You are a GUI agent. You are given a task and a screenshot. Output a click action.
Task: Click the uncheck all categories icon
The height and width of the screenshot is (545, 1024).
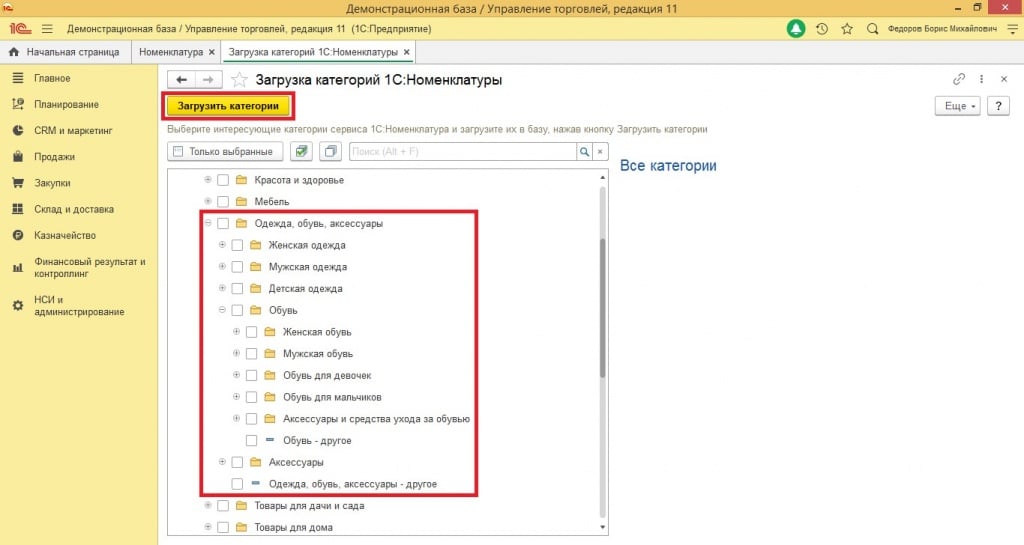(x=331, y=152)
